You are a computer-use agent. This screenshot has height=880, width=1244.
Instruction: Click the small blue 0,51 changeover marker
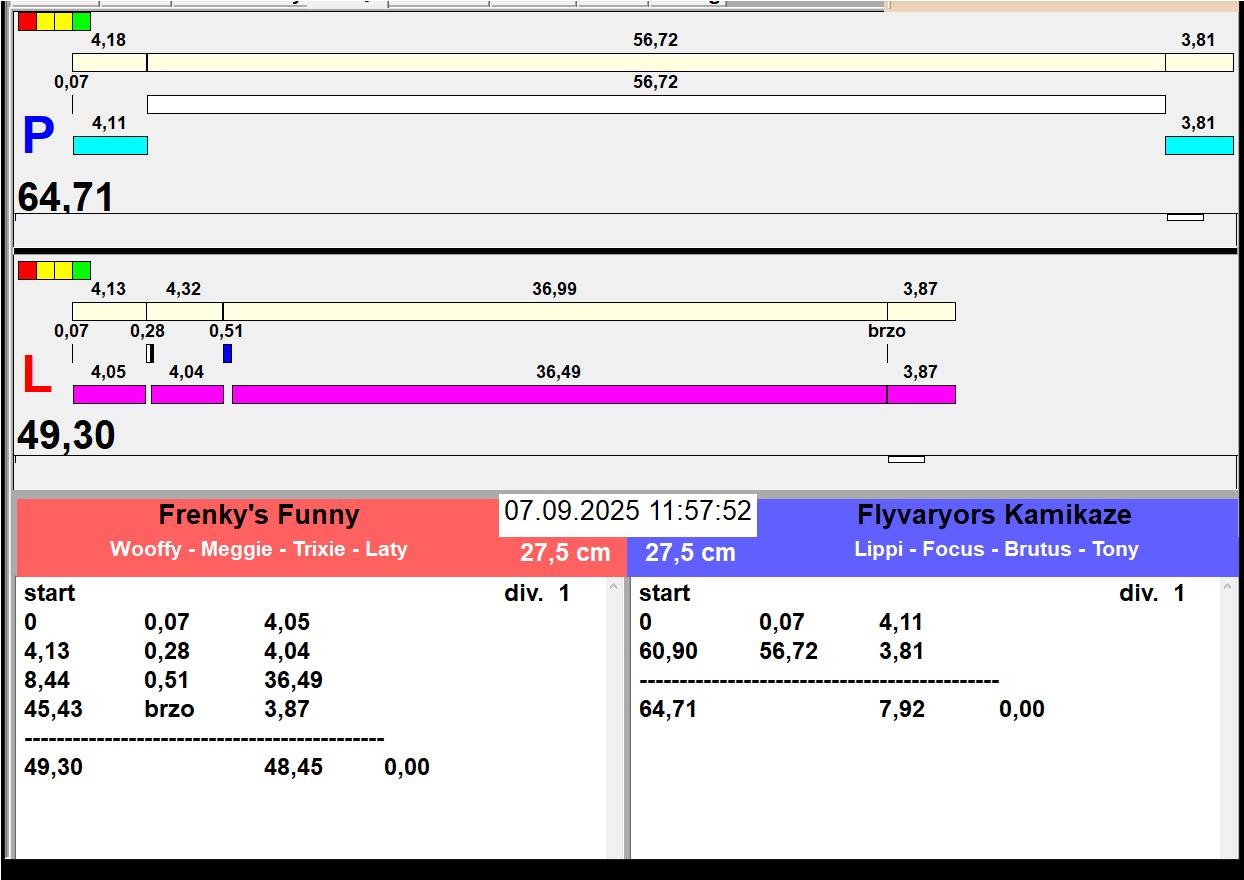point(227,353)
